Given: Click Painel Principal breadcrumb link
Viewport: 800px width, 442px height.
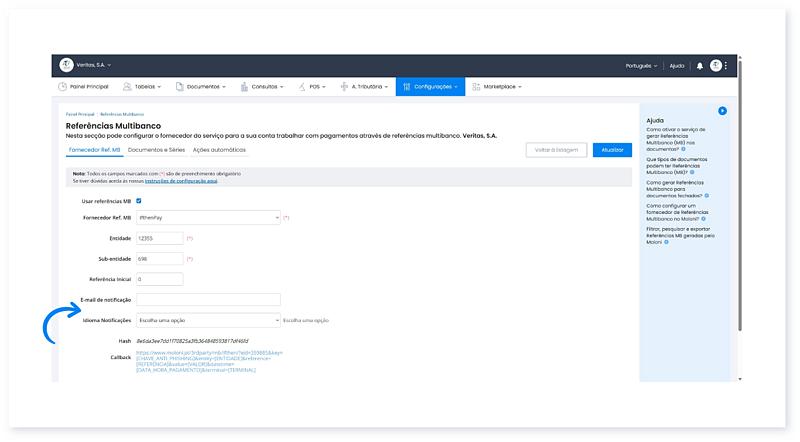Looking at the screenshot, I should click(x=80, y=114).
